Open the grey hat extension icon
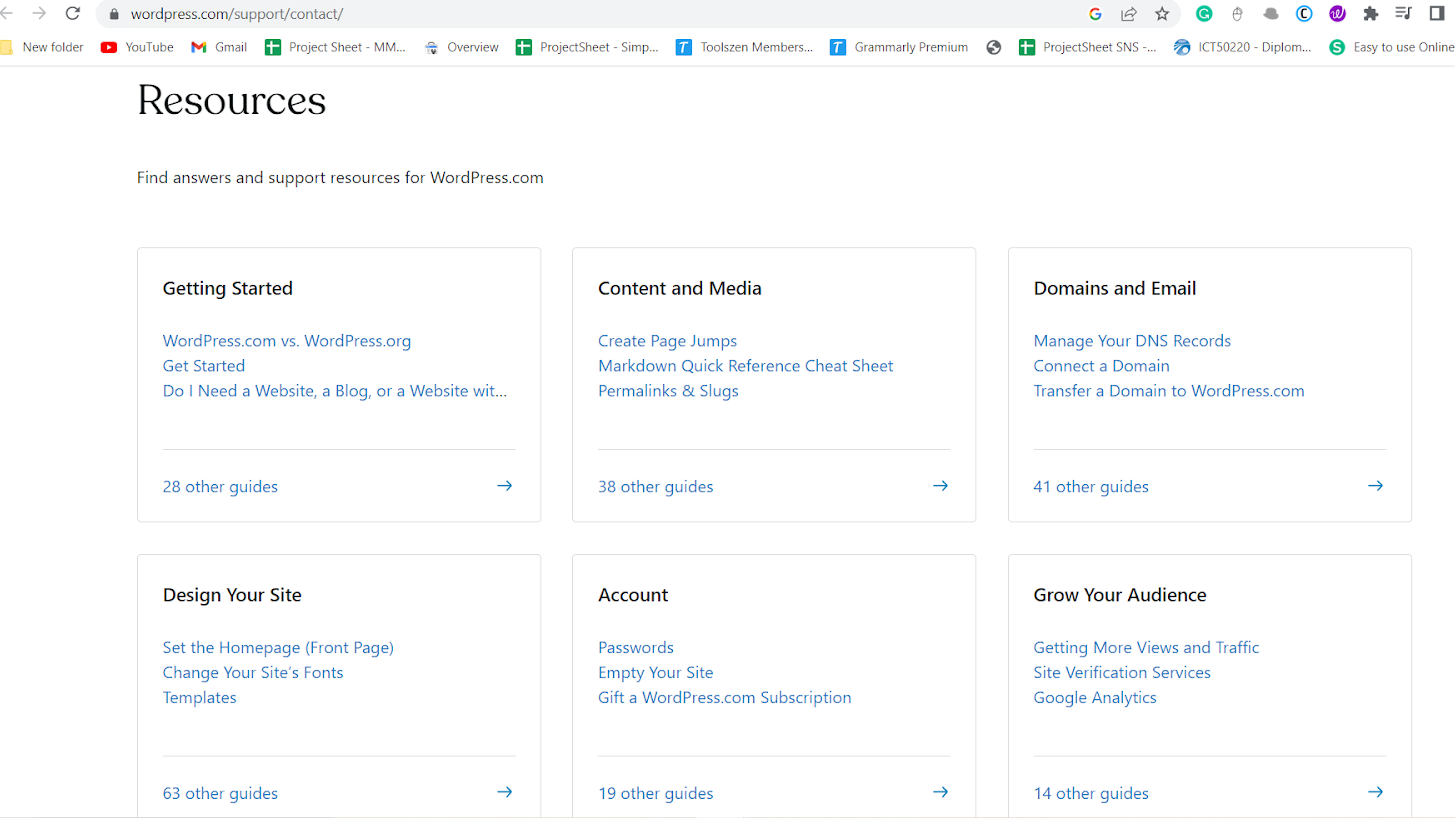1455x818 pixels. pyautogui.click(x=1271, y=14)
